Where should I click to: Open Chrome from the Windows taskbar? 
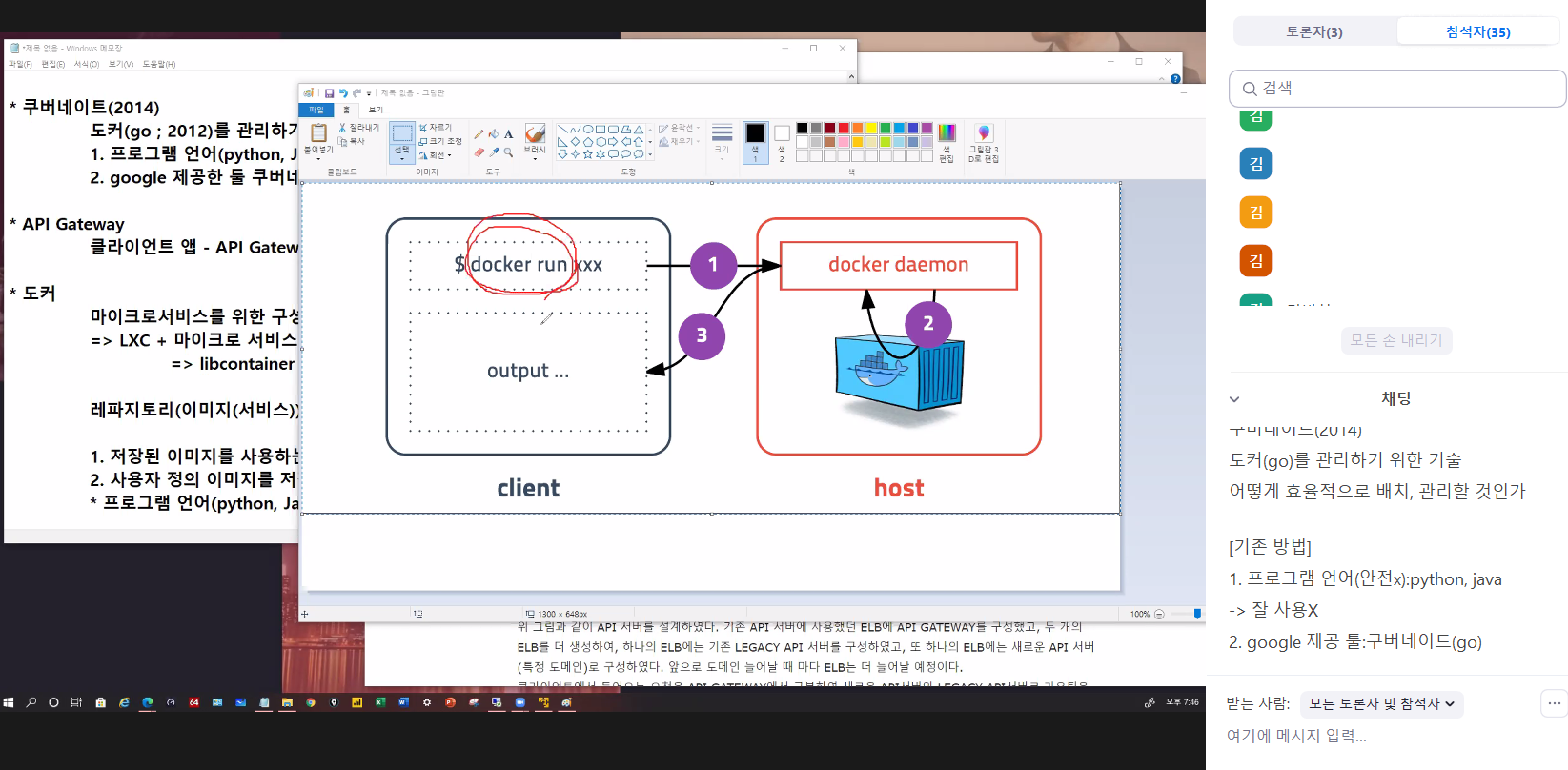pos(310,702)
